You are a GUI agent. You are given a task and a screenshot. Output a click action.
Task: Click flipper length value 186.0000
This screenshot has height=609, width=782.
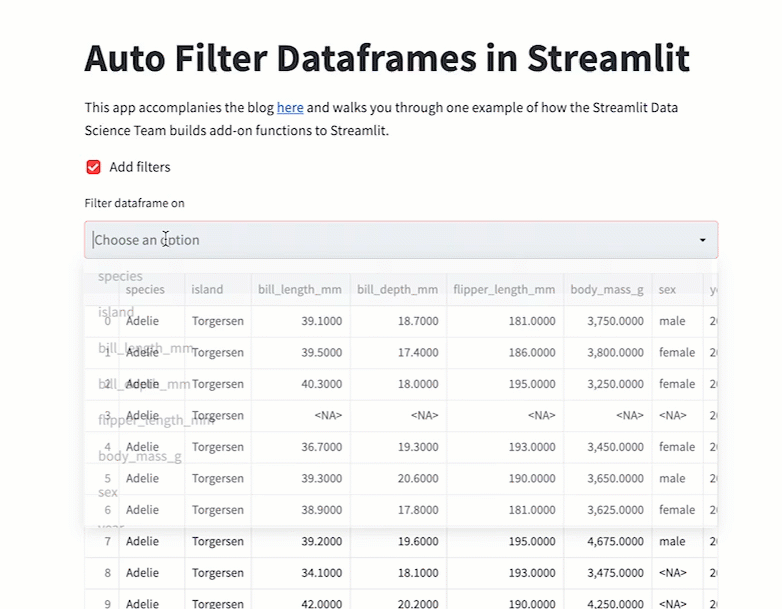click(505, 352)
